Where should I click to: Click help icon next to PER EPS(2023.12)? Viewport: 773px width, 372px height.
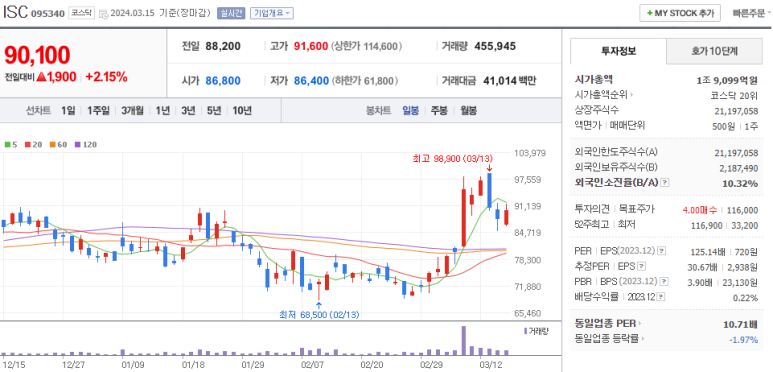pyautogui.click(x=662, y=251)
